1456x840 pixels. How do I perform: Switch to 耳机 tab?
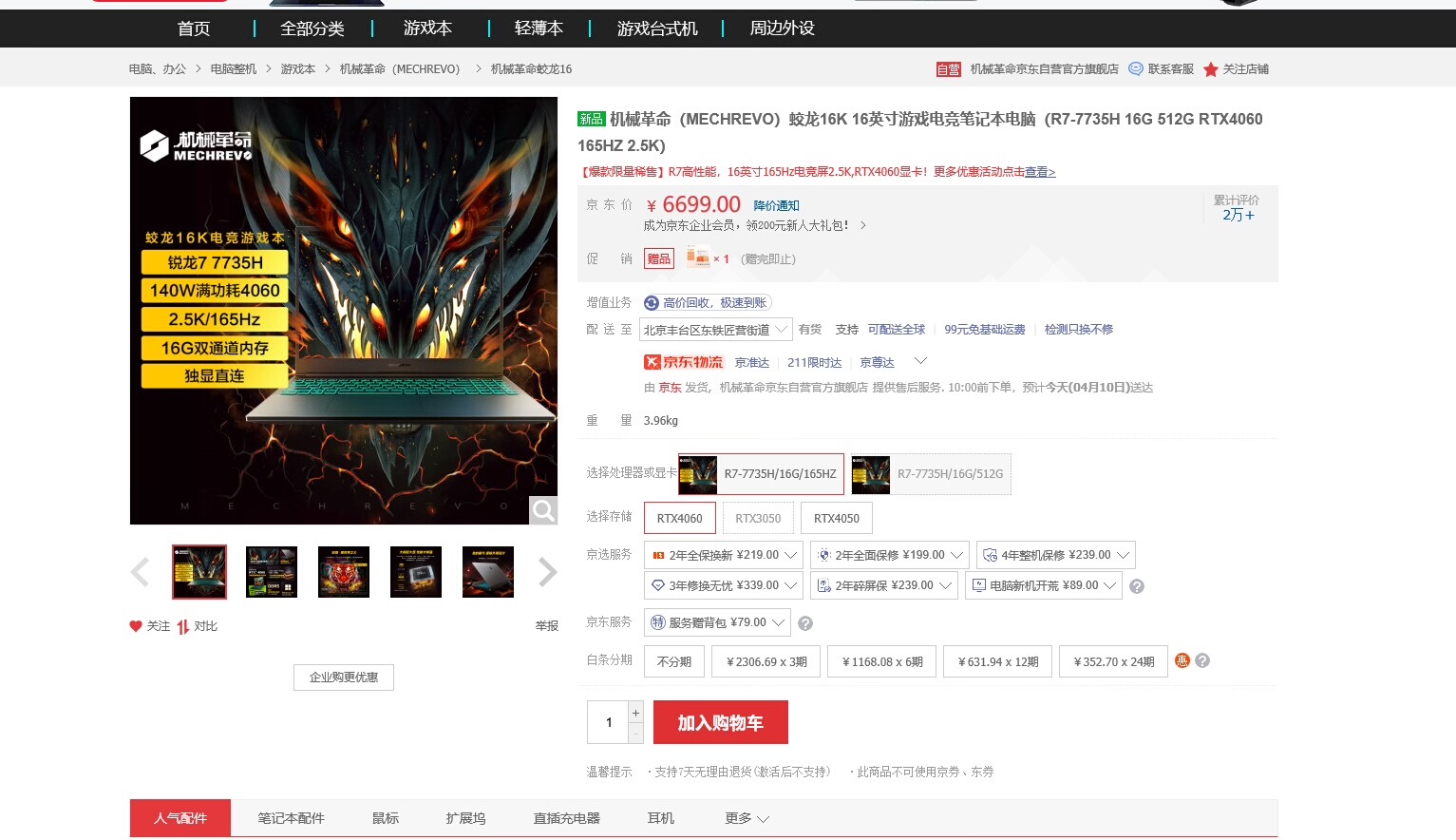tap(661, 818)
